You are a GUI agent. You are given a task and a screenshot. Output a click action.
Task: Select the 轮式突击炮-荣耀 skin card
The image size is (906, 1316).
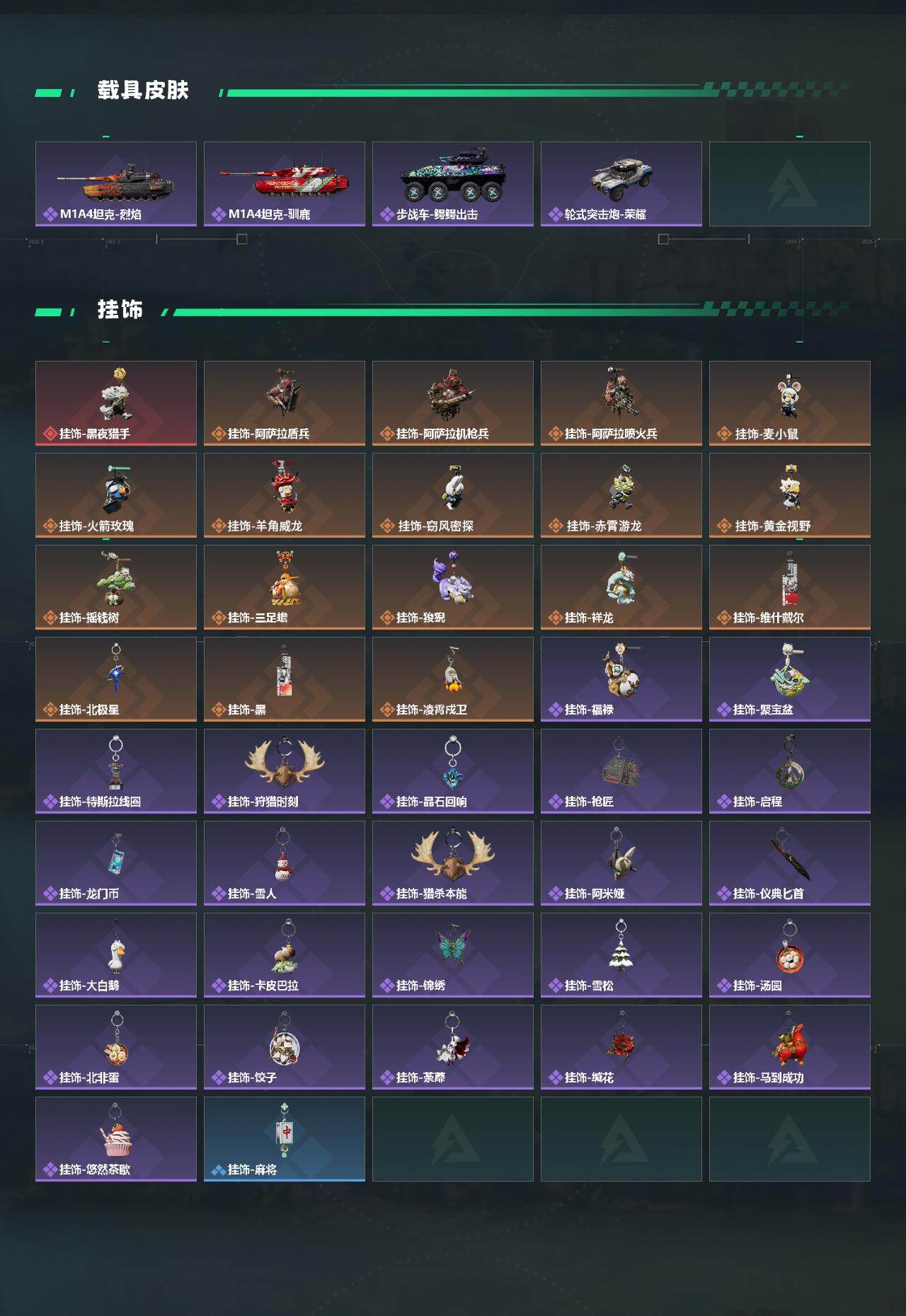(621, 184)
